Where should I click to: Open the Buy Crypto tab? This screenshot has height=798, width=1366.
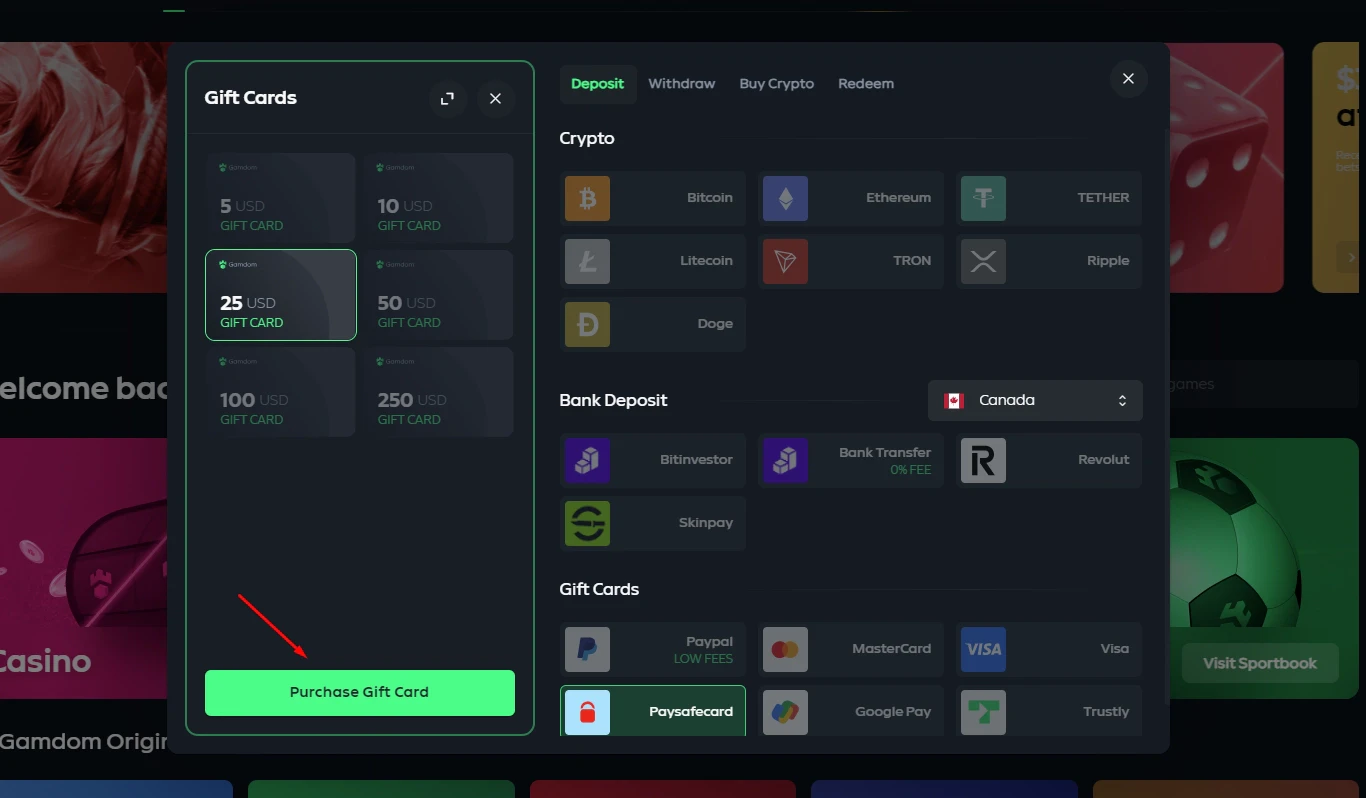776,84
